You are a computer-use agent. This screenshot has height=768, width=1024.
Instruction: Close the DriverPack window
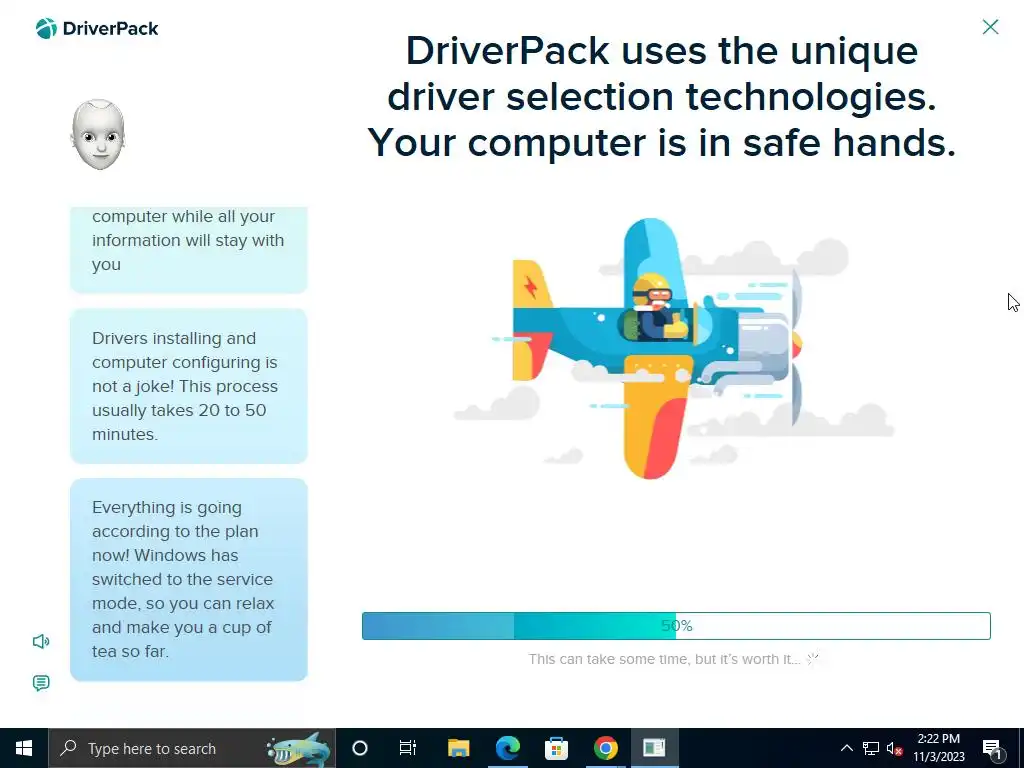click(990, 27)
